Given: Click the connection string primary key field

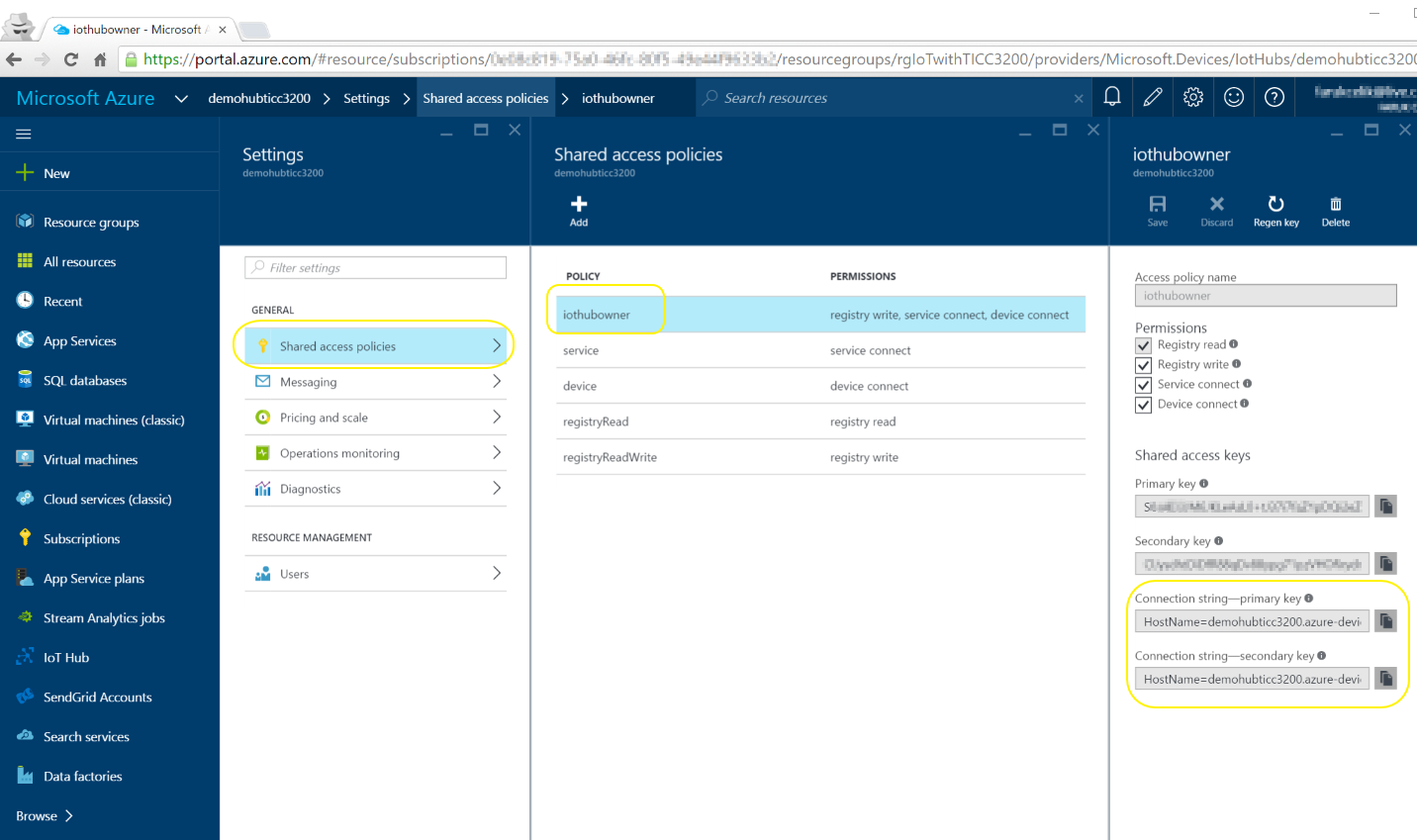Looking at the screenshot, I should click(1252, 621).
